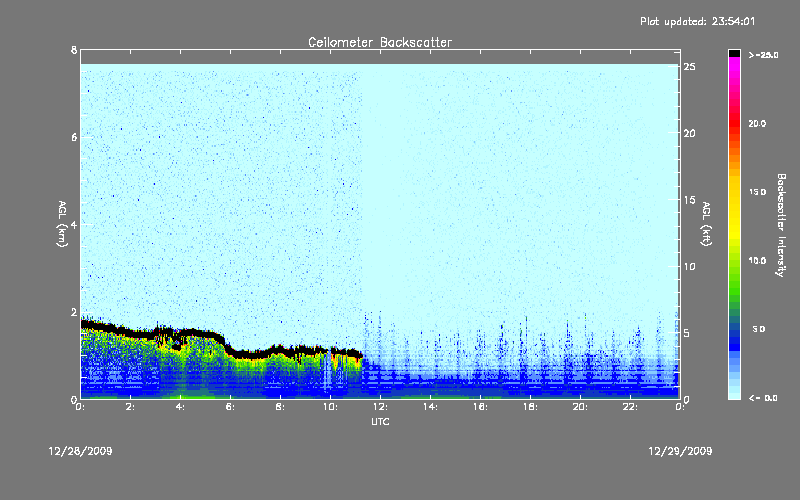Click the 6 km tick on left axis
800x500 pixels.
(x=74, y=137)
